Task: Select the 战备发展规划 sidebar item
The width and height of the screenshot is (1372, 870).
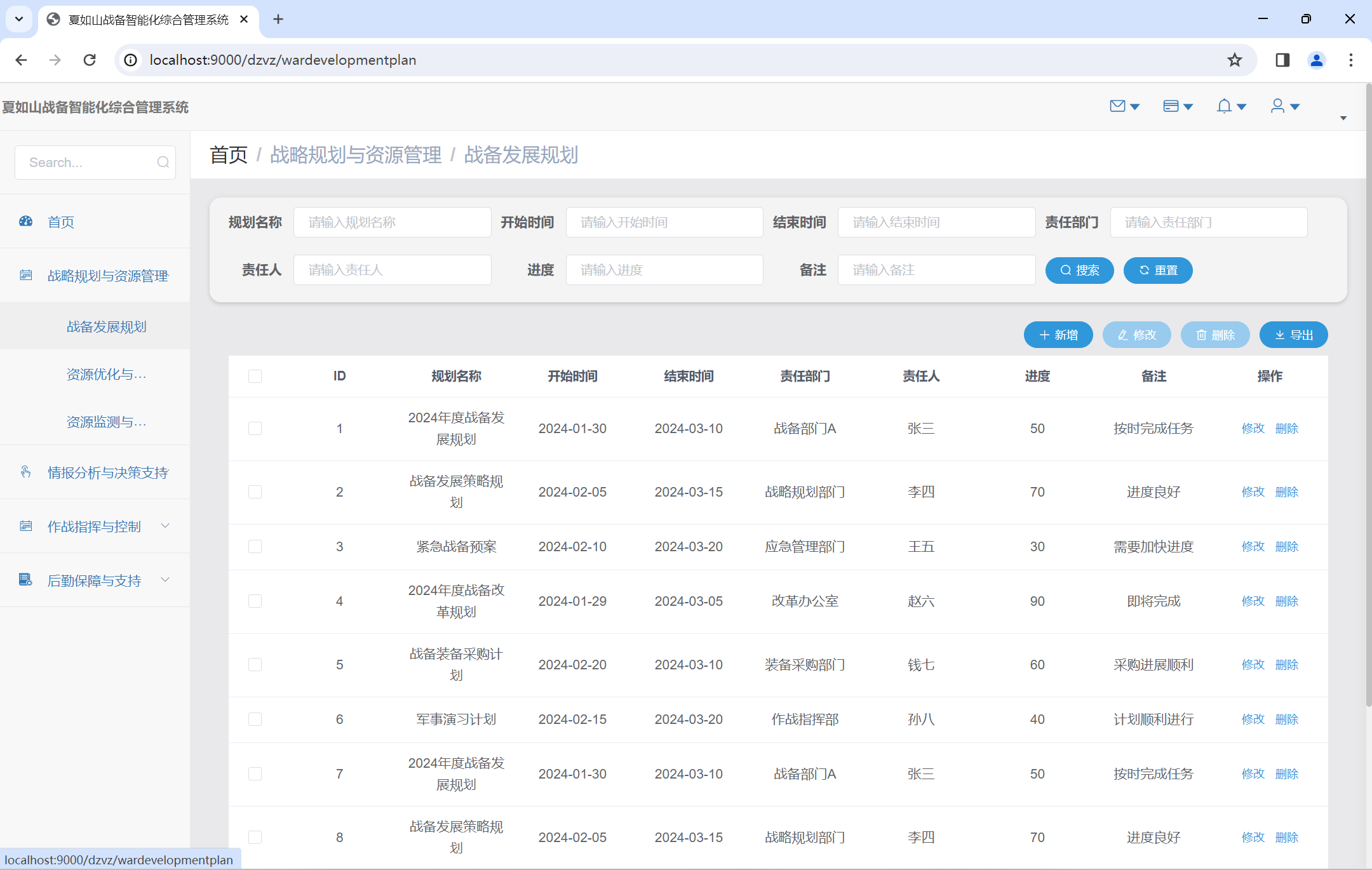Action: click(x=106, y=326)
